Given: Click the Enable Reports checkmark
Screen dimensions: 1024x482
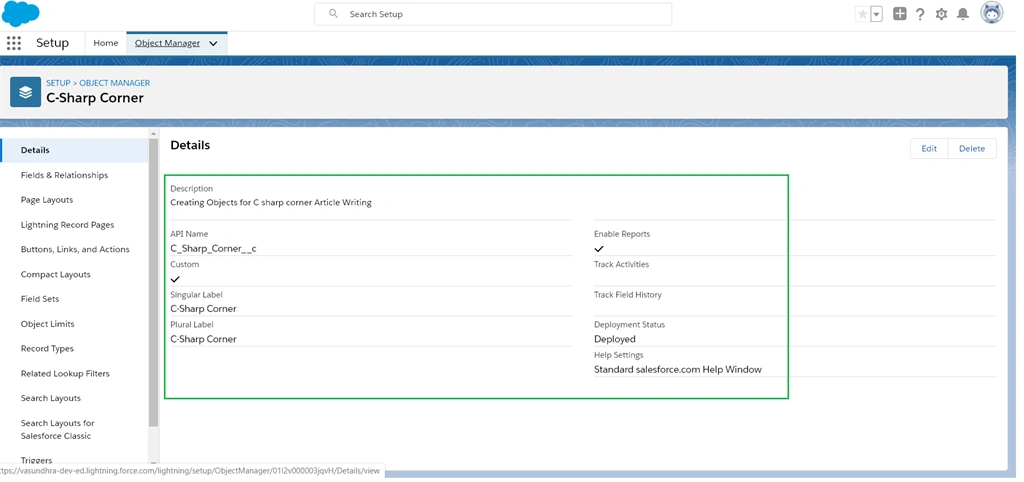Looking at the screenshot, I should [599, 249].
